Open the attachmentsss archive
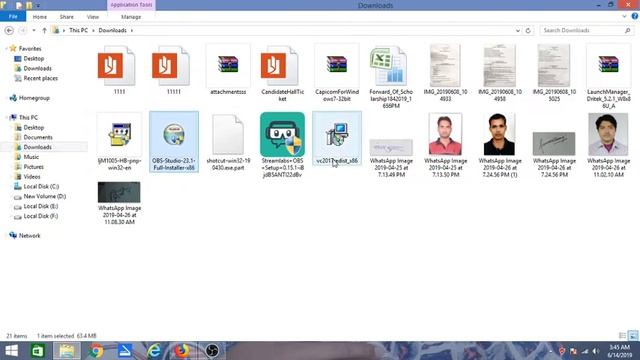 pos(228,64)
